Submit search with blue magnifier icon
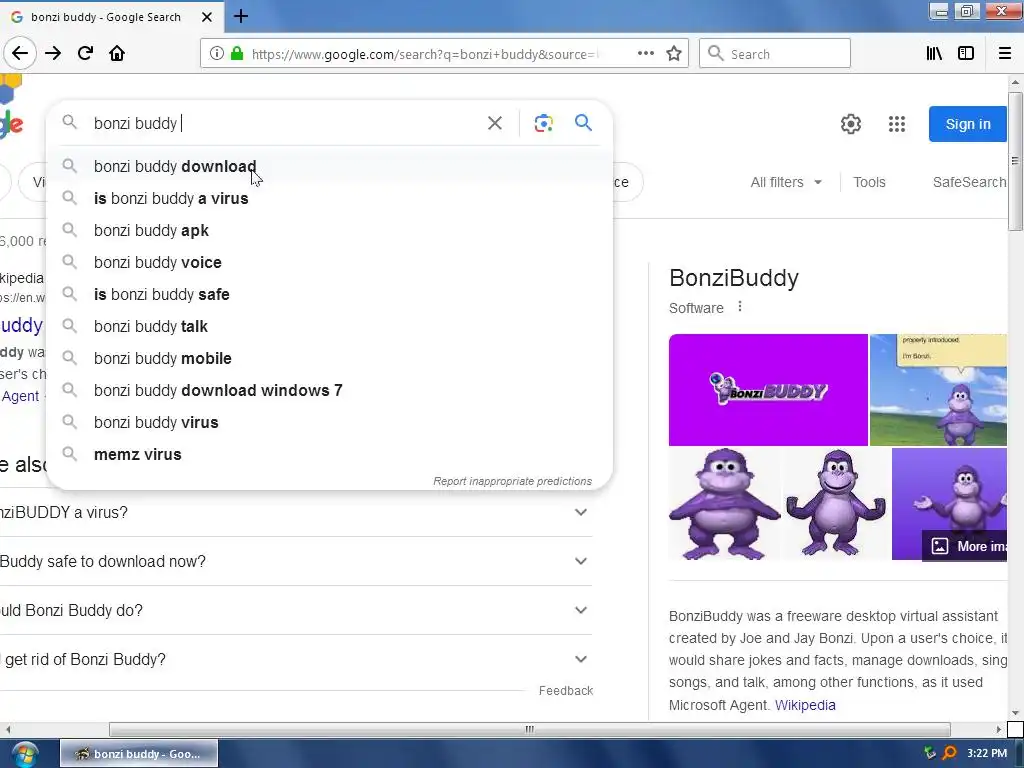Image resolution: width=1024 pixels, height=768 pixels. pyautogui.click(x=583, y=122)
